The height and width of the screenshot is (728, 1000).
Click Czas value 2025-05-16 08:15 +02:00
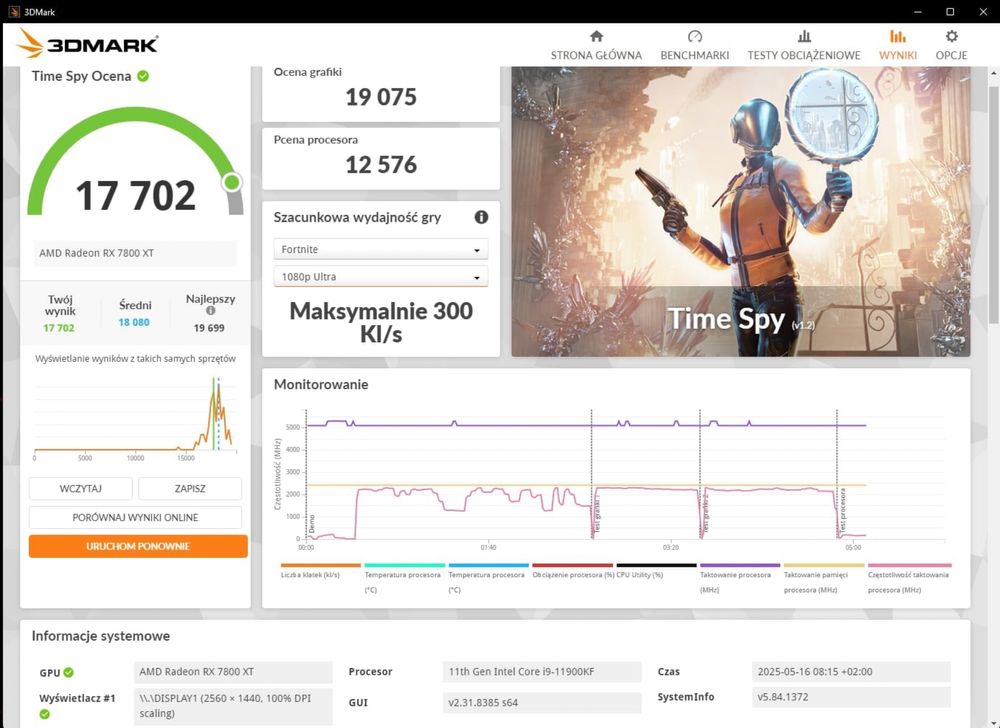pyautogui.click(x=851, y=672)
